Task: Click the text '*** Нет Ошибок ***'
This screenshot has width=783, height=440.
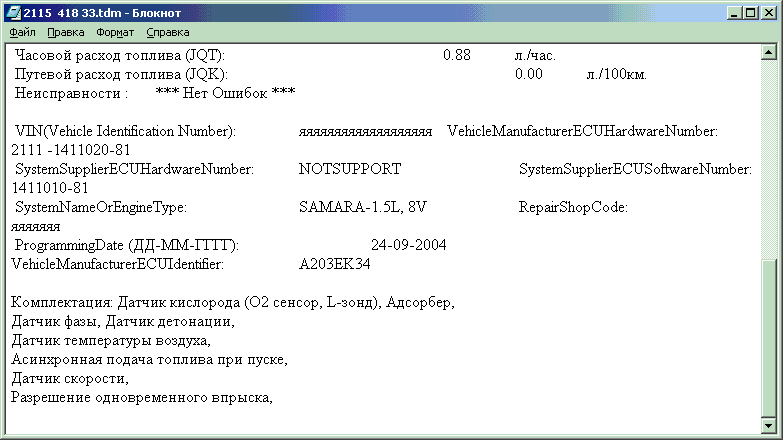Action: (225, 93)
